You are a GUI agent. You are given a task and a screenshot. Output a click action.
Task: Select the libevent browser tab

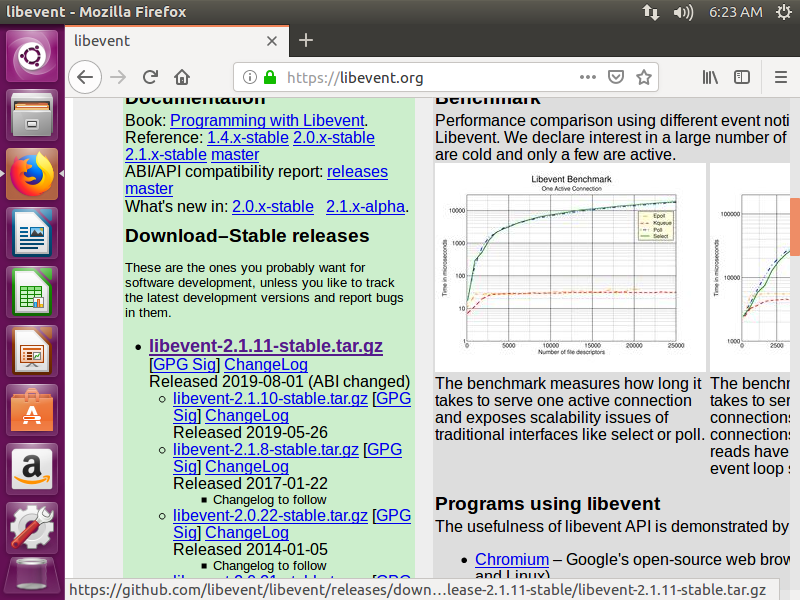click(177, 41)
